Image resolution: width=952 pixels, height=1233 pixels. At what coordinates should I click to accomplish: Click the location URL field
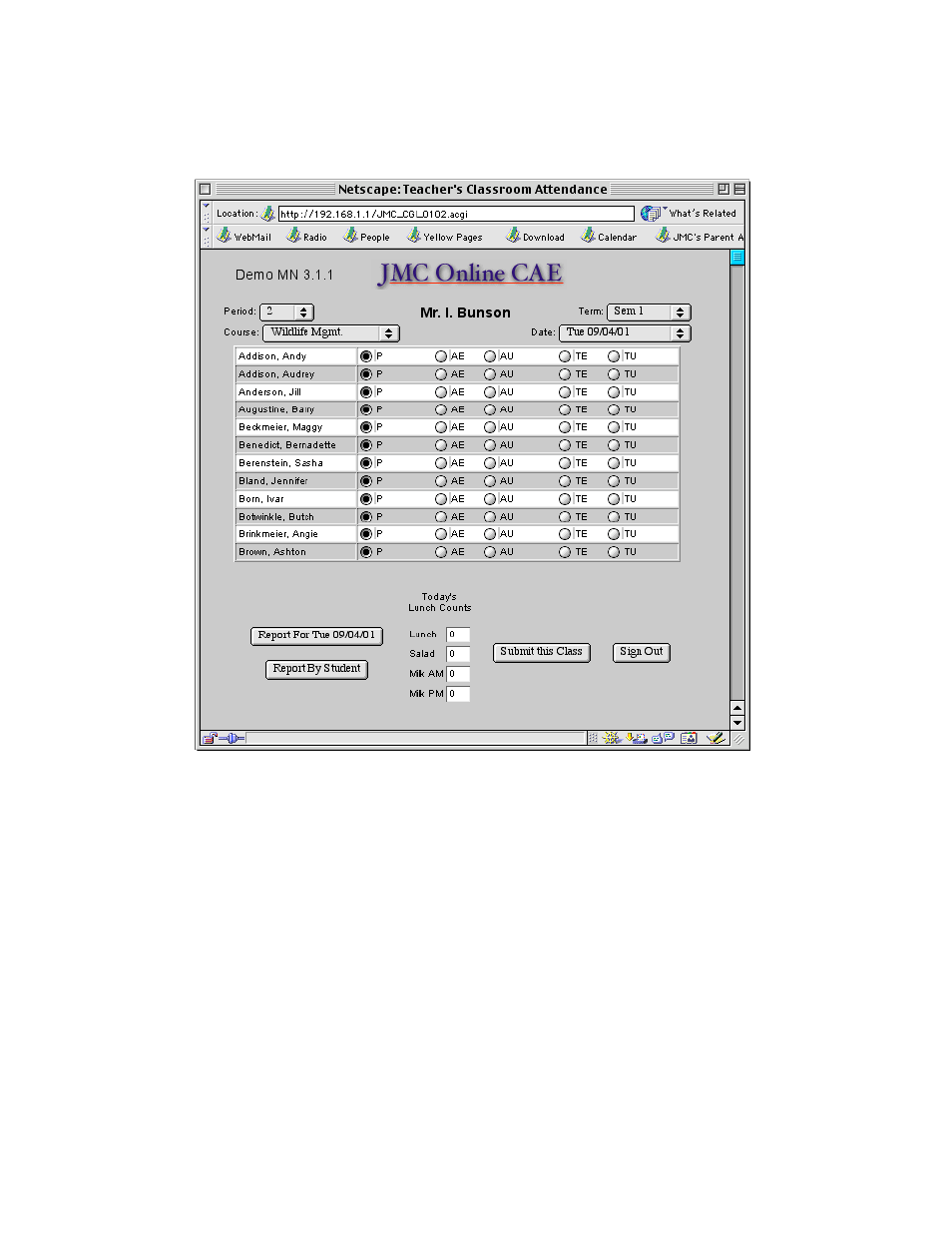click(456, 214)
